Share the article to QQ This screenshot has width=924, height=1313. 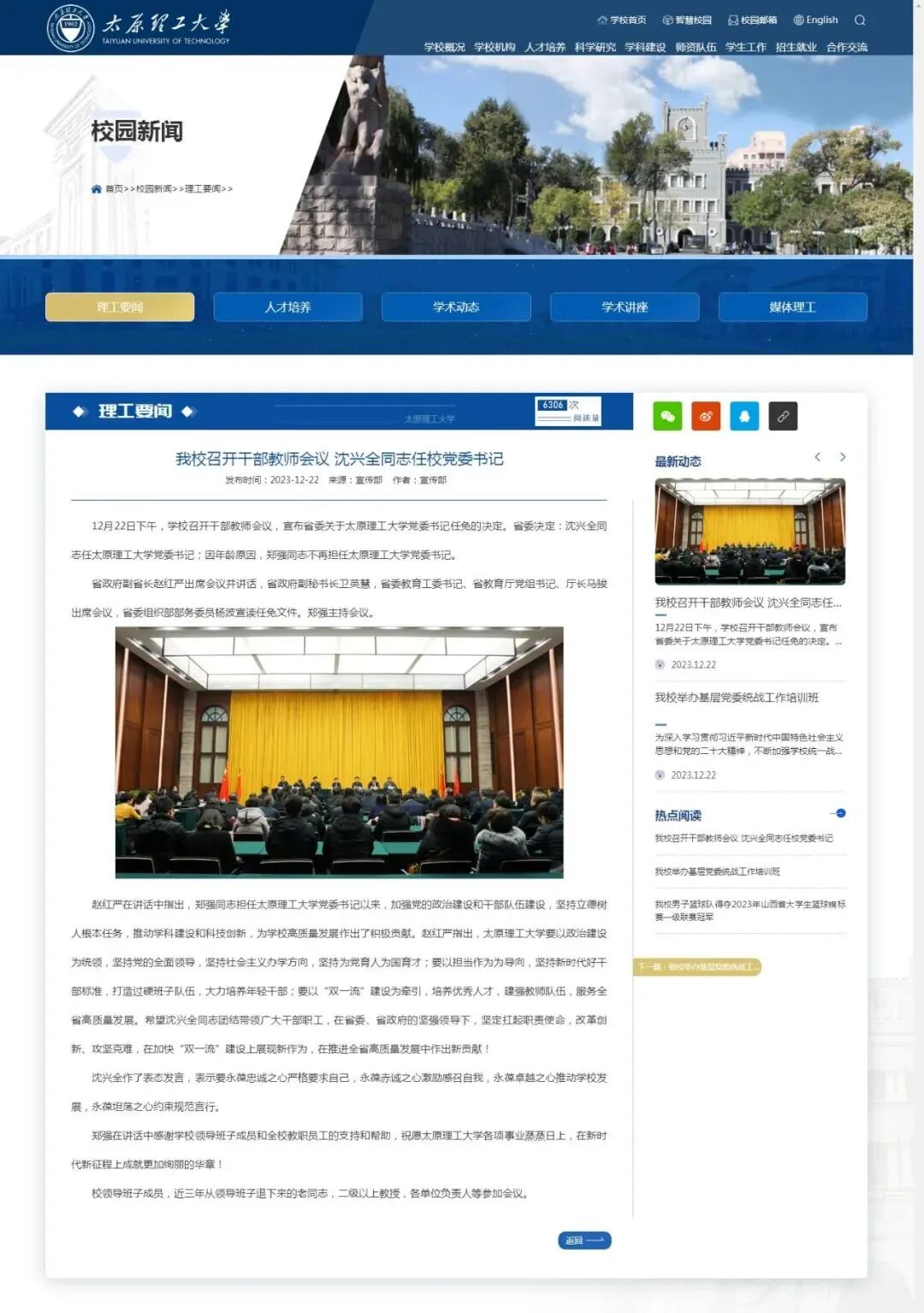pos(743,417)
